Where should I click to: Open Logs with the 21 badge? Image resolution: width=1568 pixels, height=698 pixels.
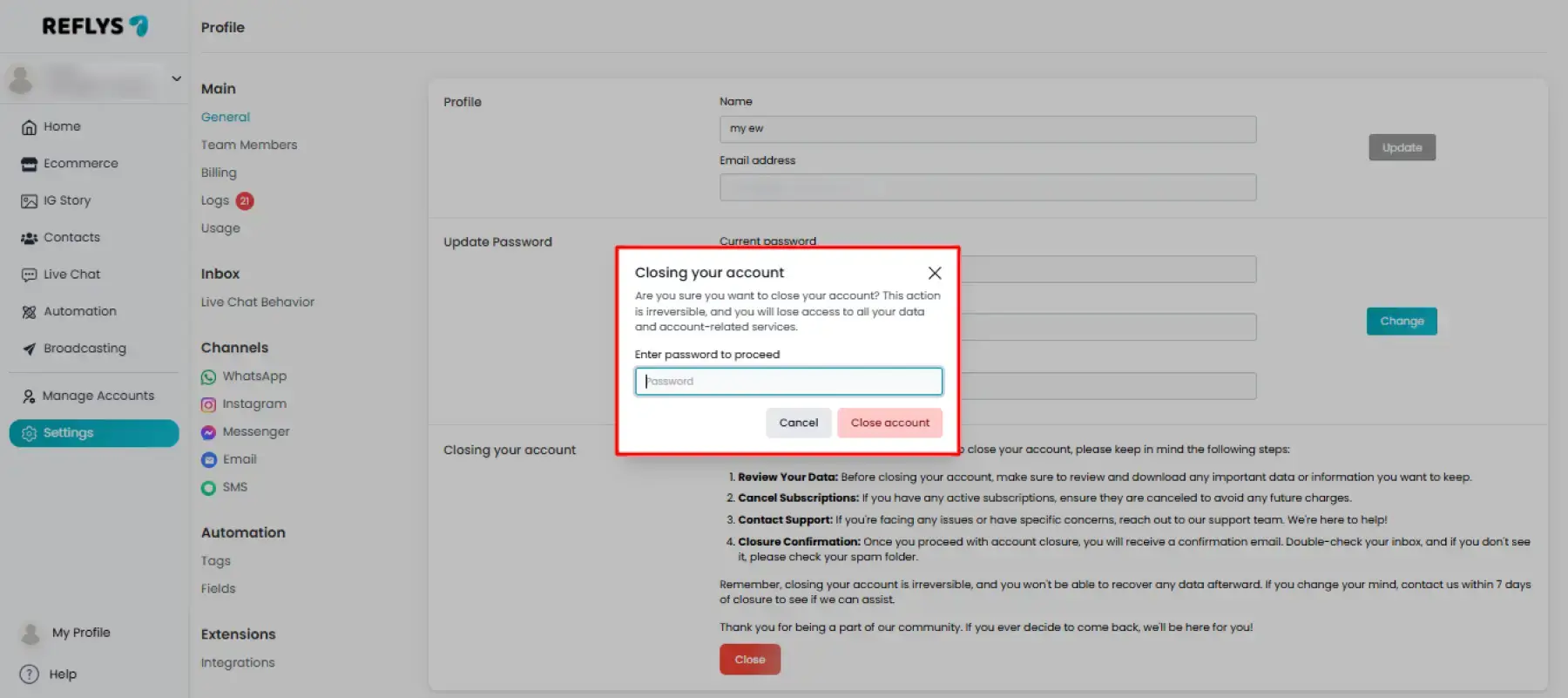pyautogui.click(x=215, y=200)
